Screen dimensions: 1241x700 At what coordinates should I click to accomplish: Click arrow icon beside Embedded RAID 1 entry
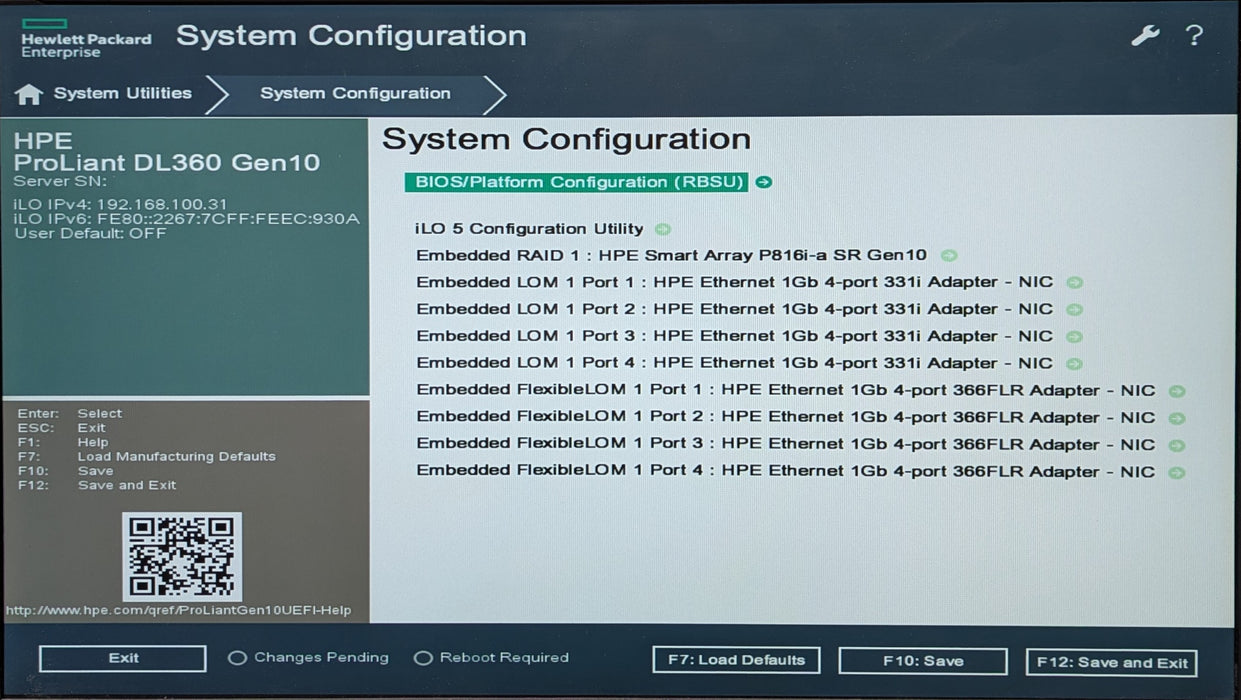coord(949,256)
